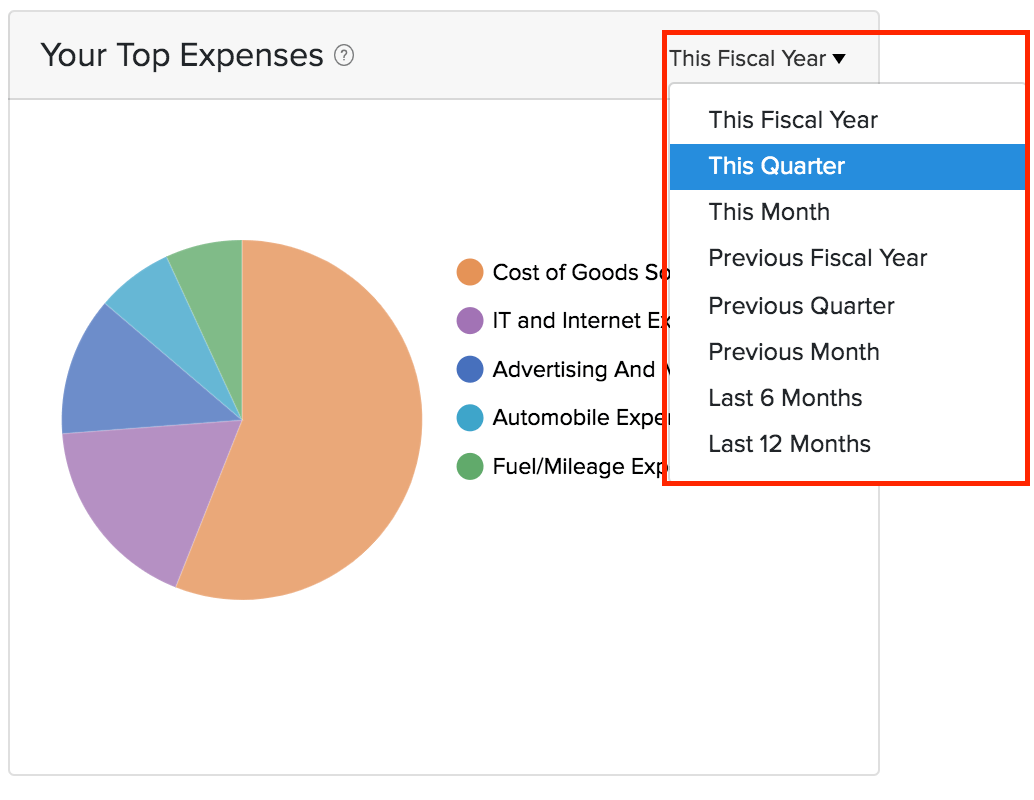
Task: Select the Last 12 Months option
Action: pos(789,444)
